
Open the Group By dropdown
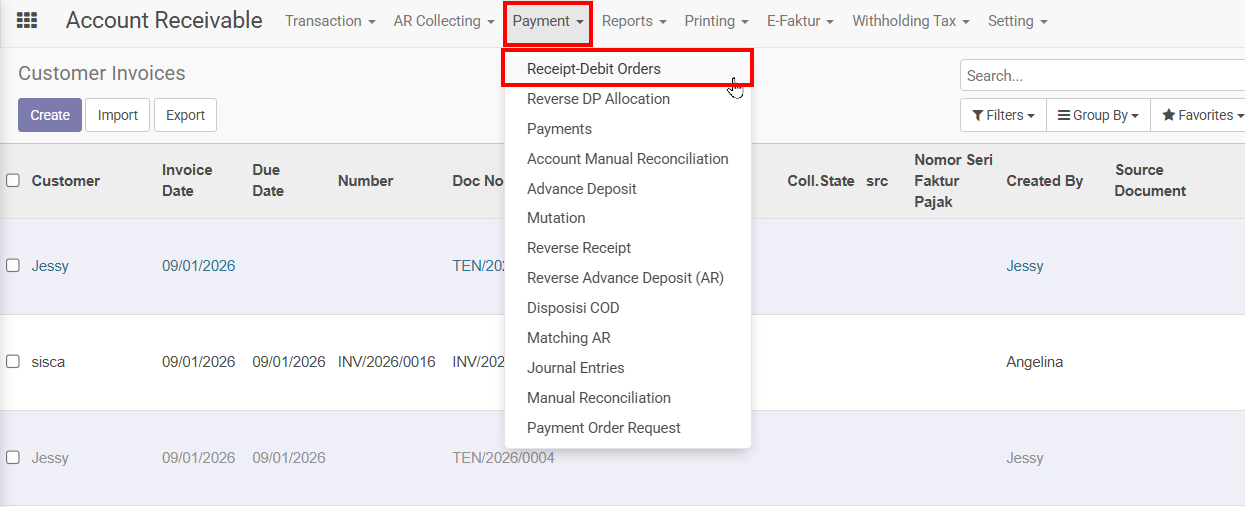(x=1098, y=115)
